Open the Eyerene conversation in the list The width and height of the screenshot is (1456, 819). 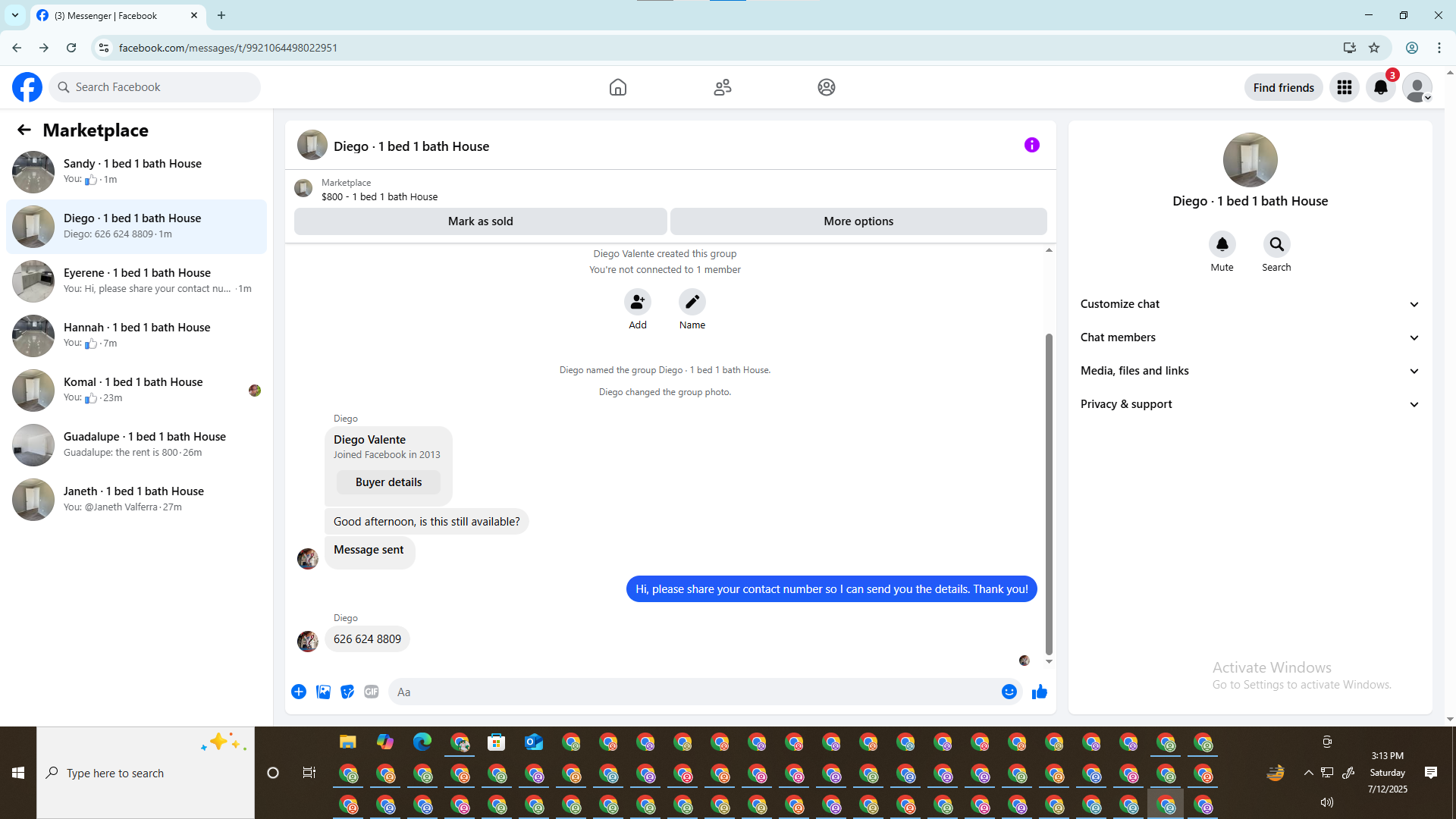point(136,281)
